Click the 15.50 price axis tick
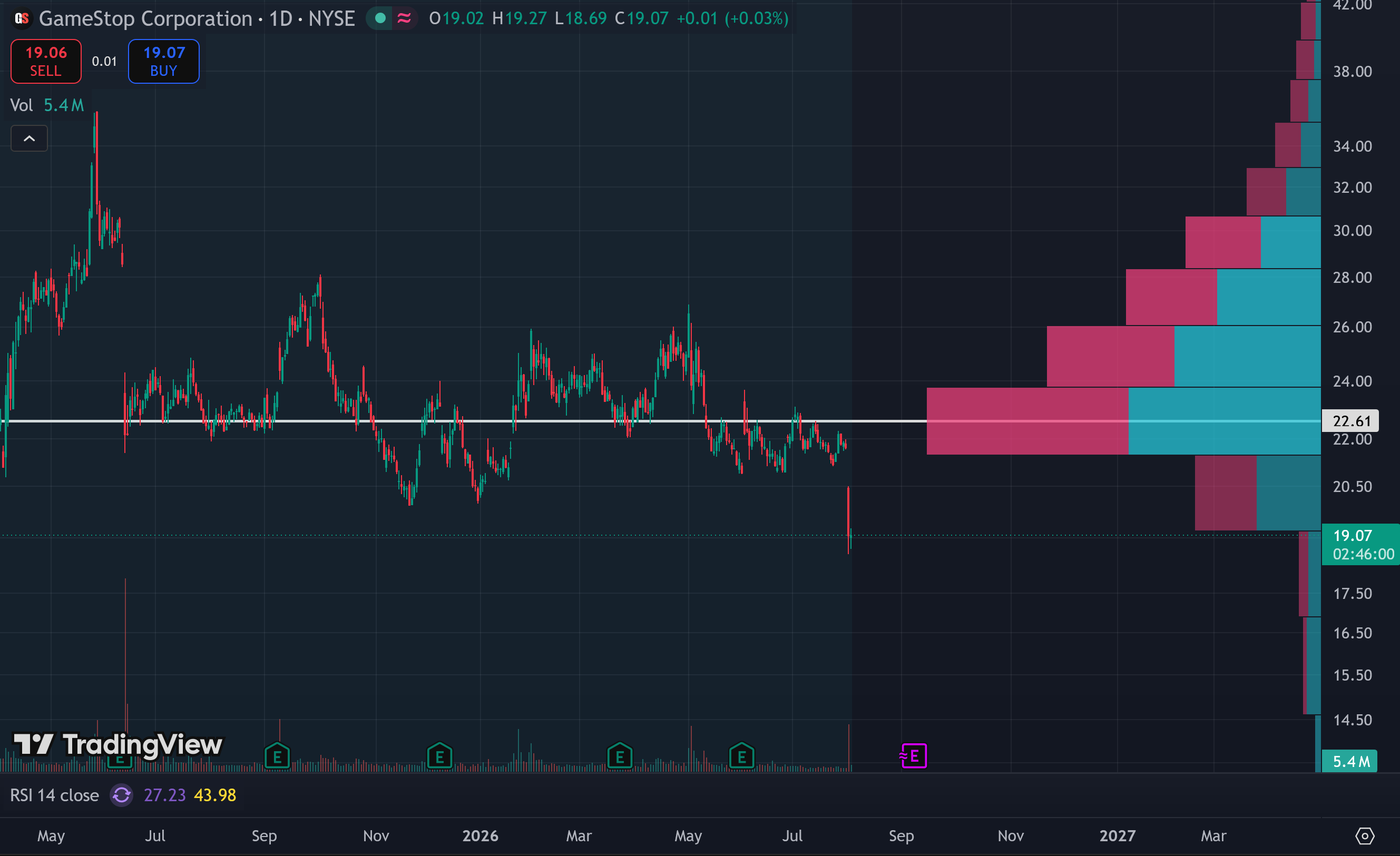 click(1352, 675)
